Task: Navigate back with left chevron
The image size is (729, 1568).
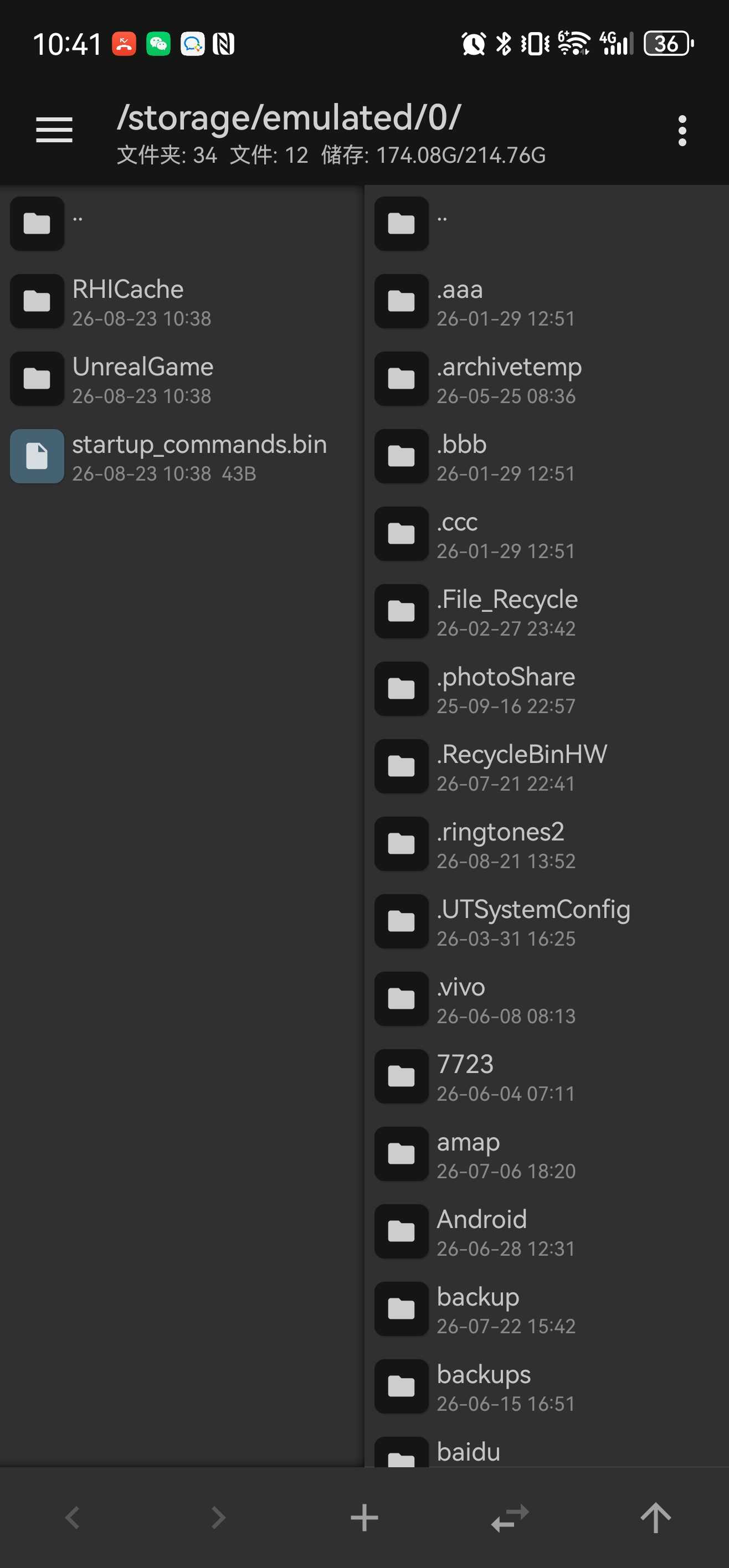Action: [x=73, y=1518]
